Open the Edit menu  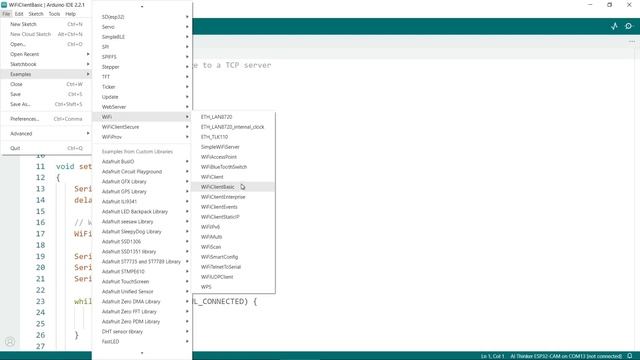coord(19,14)
